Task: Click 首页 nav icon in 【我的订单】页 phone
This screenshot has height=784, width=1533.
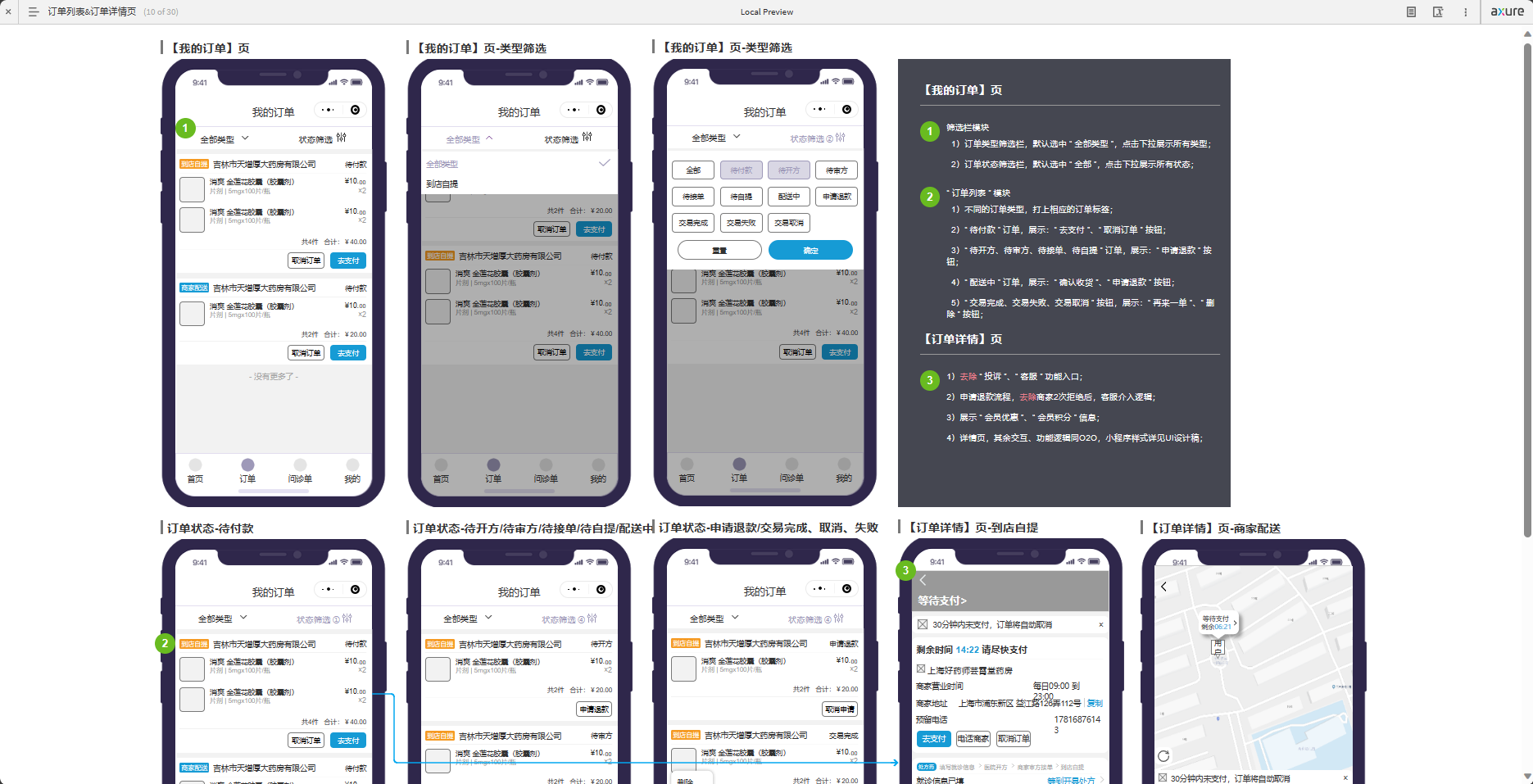Action: click(195, 465)
